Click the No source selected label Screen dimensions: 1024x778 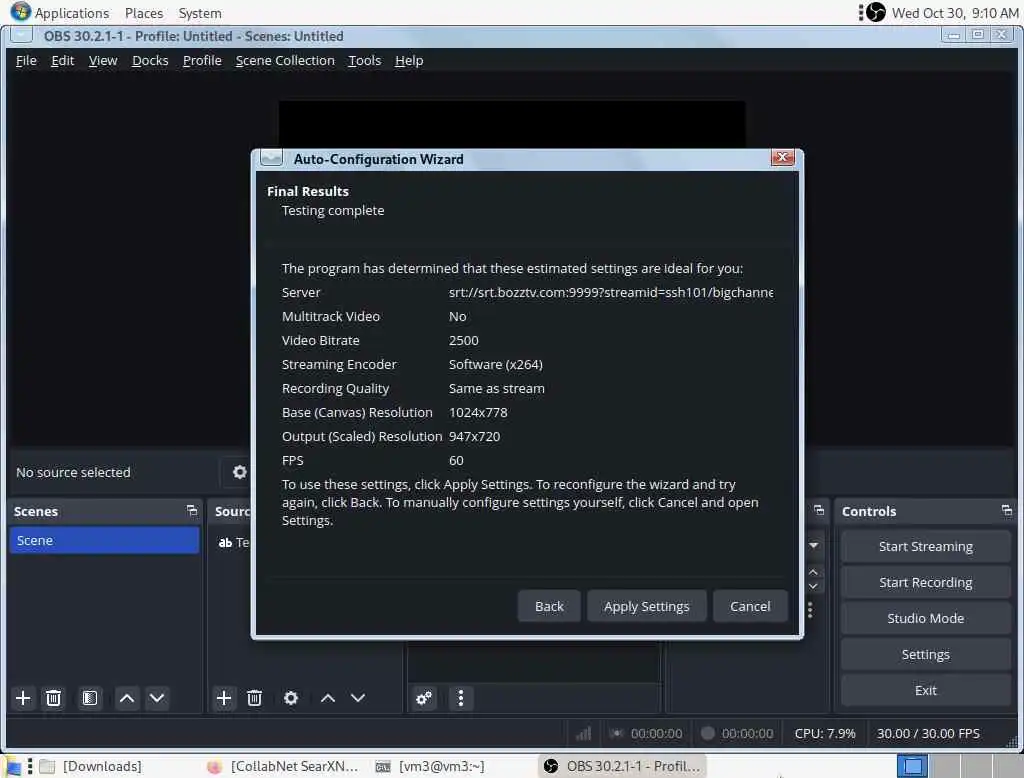[73, 472]
